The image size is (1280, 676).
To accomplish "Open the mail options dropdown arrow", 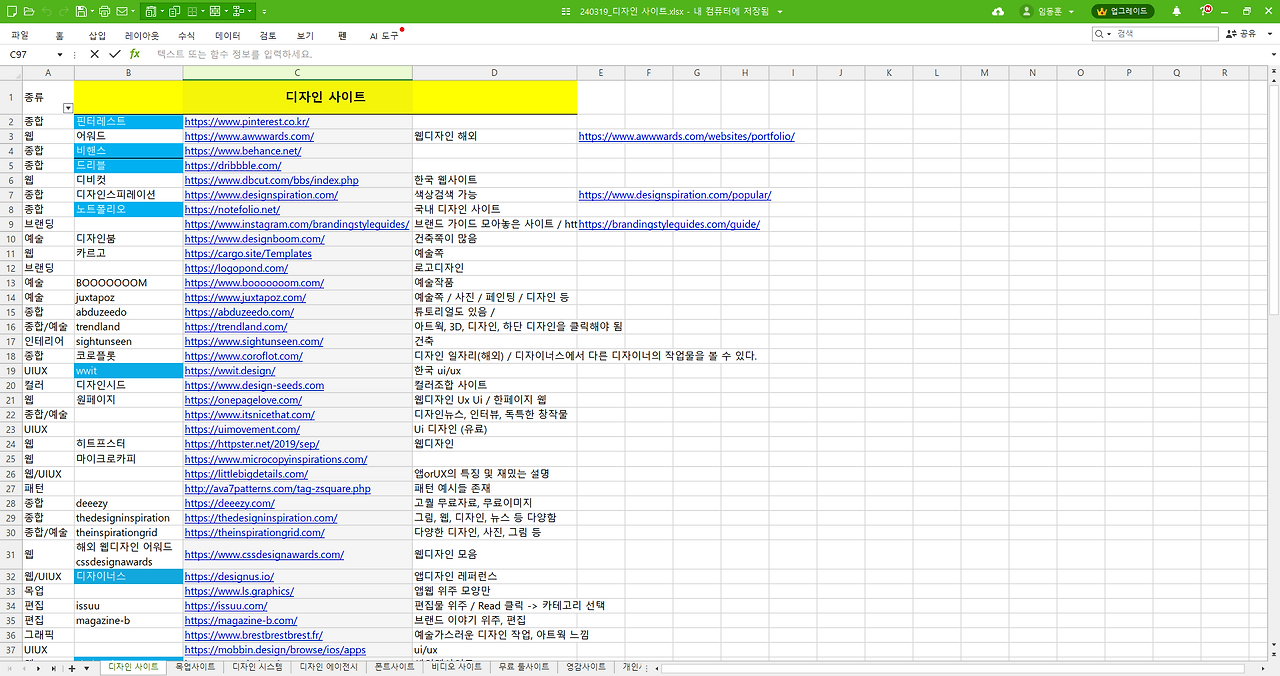I will tap(134, 11).
